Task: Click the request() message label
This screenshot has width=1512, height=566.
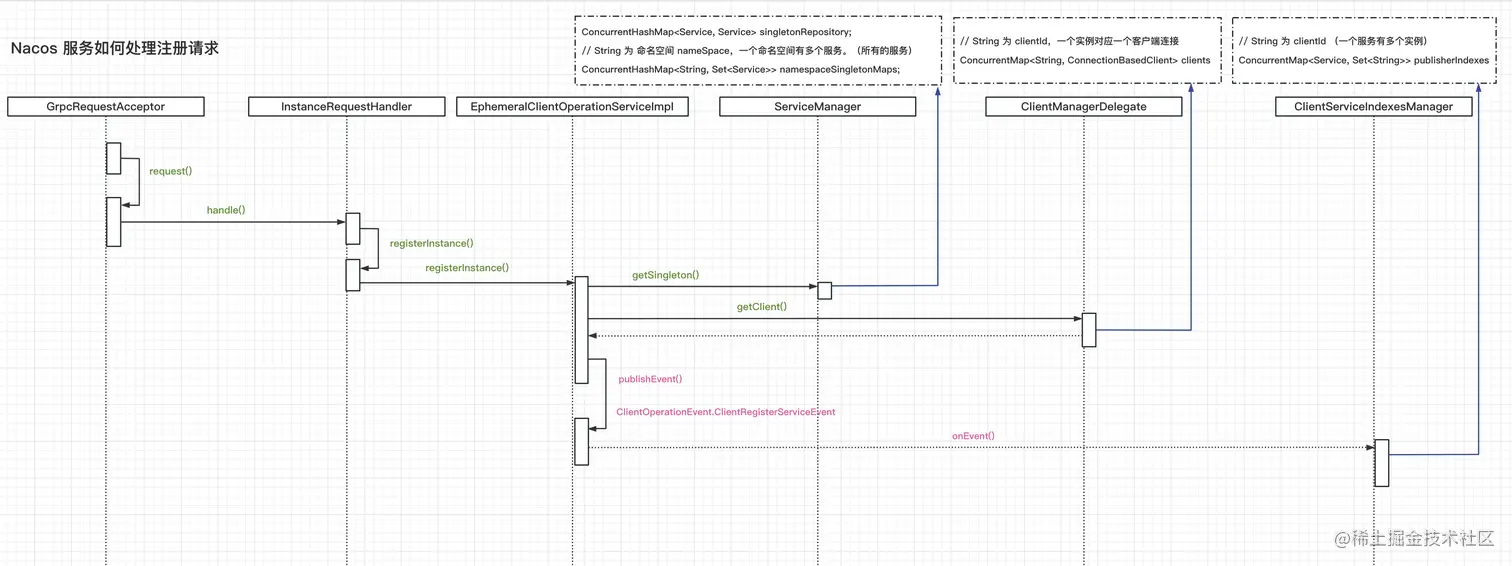Action: click(170, 171)
